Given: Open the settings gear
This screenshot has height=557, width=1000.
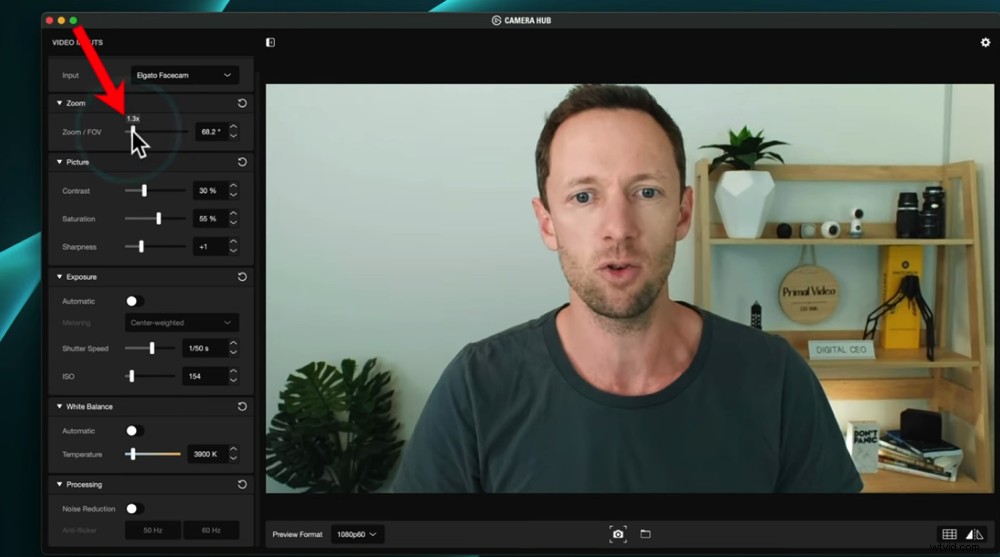Looking at the screenshot, I should coord(985,42).
